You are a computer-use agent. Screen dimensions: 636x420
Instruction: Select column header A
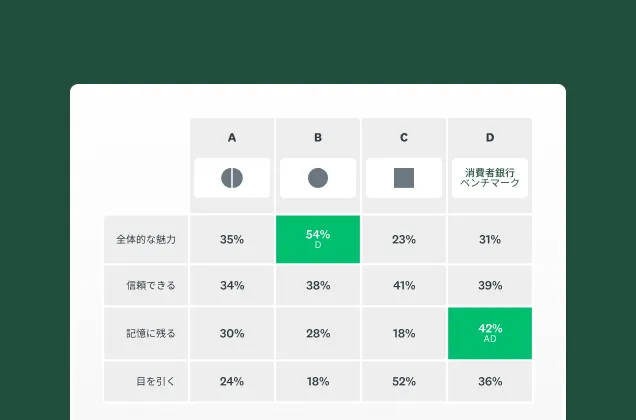point(232,137)
